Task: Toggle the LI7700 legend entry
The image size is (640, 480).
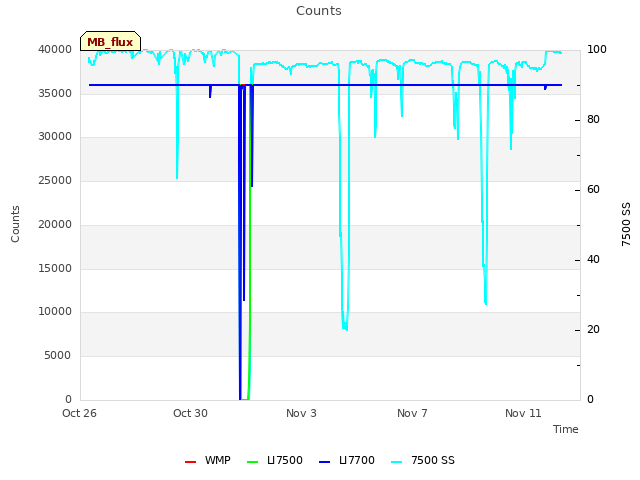Action: point(347,460)
